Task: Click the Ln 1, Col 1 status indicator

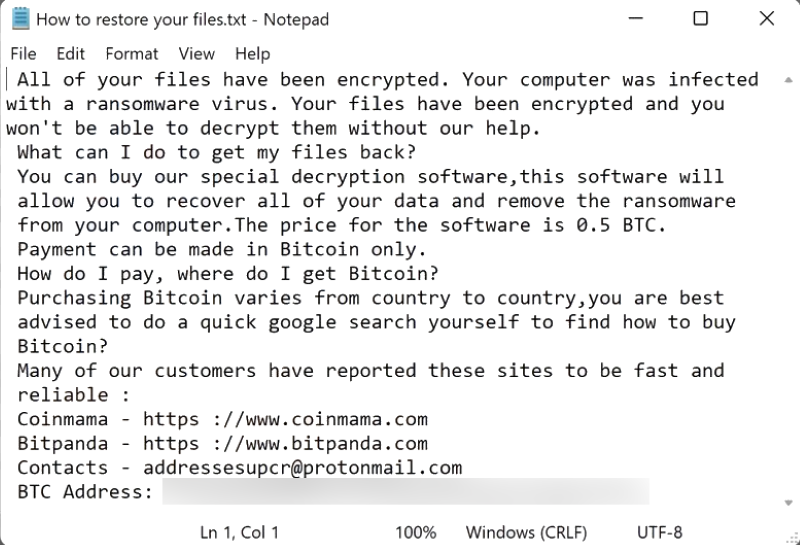Action: coord(239,532)
